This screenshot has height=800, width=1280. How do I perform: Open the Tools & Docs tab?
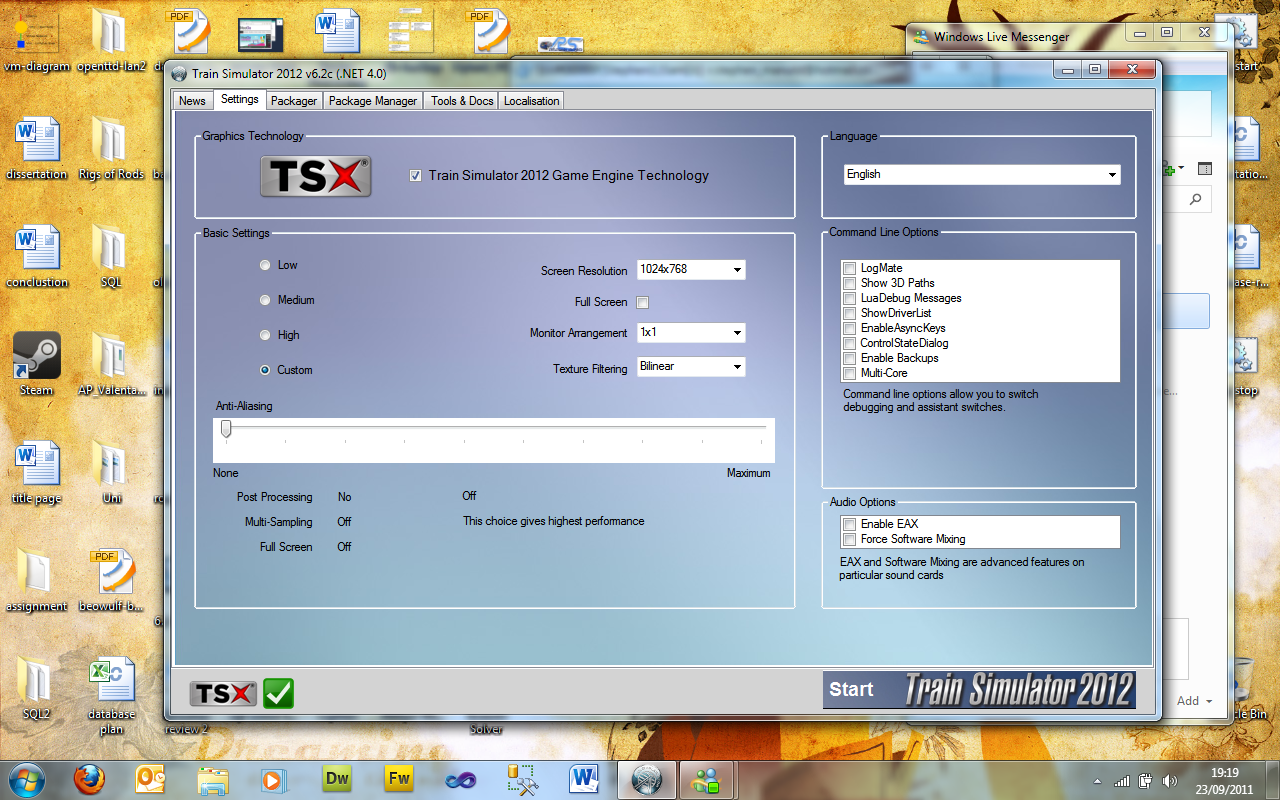tap(462, 101)
